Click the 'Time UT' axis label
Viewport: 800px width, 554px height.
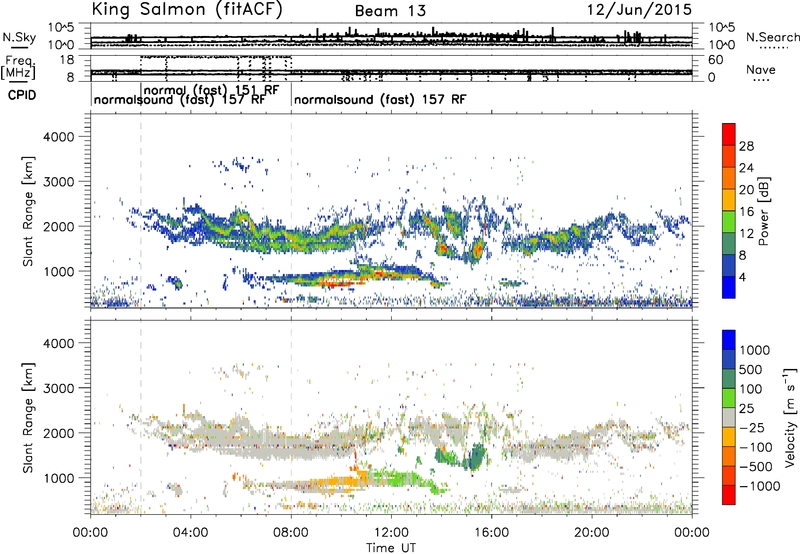(x=391, y=548)
